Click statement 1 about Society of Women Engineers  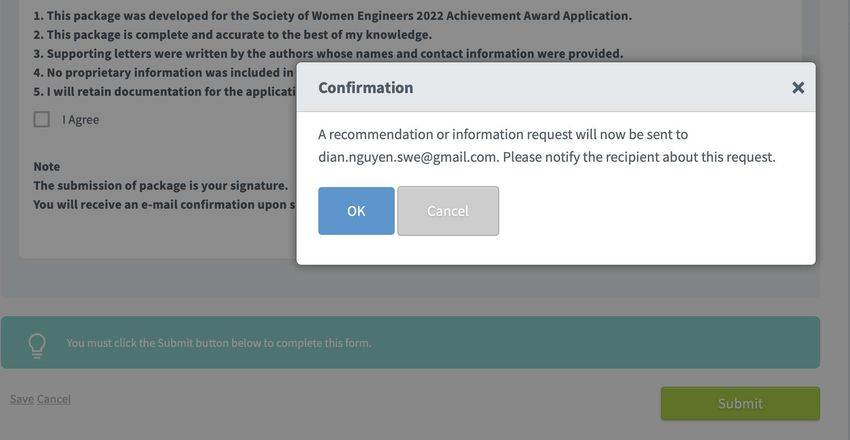click(x=332, y=16)
